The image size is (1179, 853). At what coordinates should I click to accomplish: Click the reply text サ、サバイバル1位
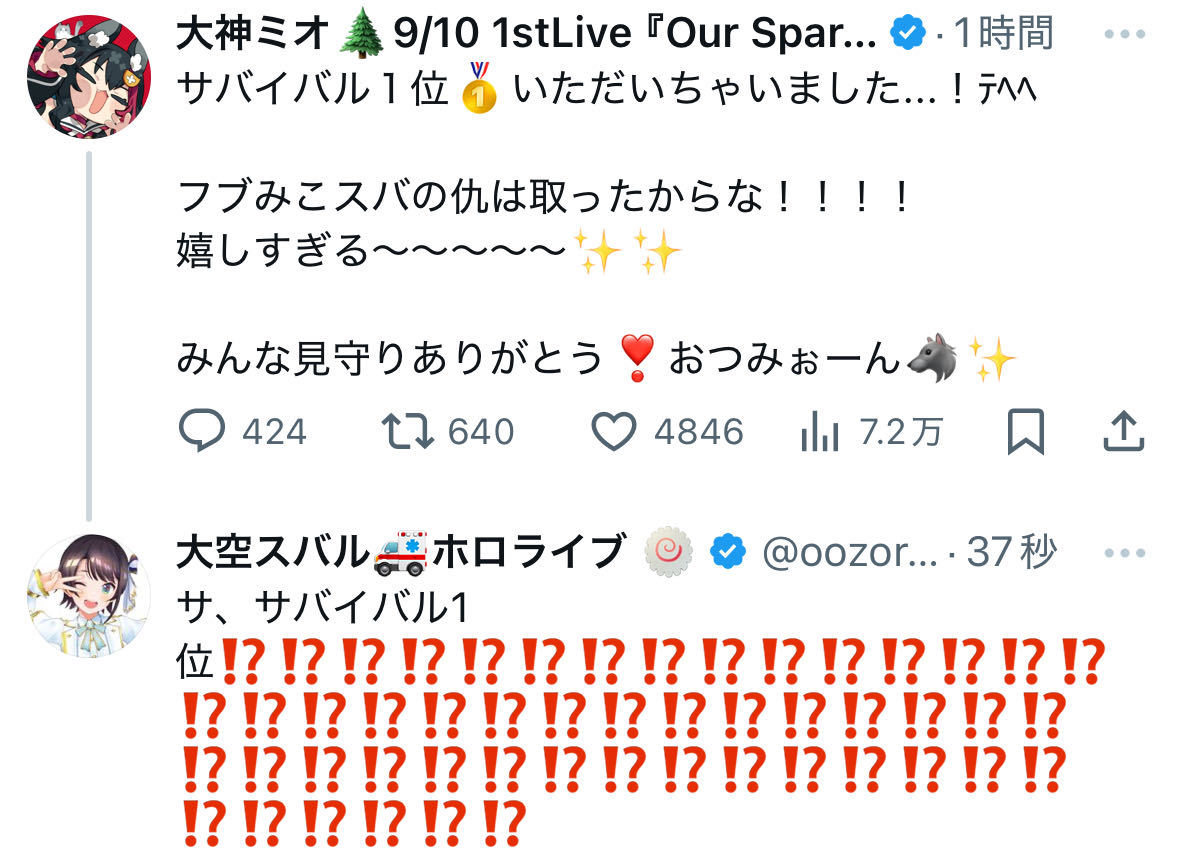323,634
